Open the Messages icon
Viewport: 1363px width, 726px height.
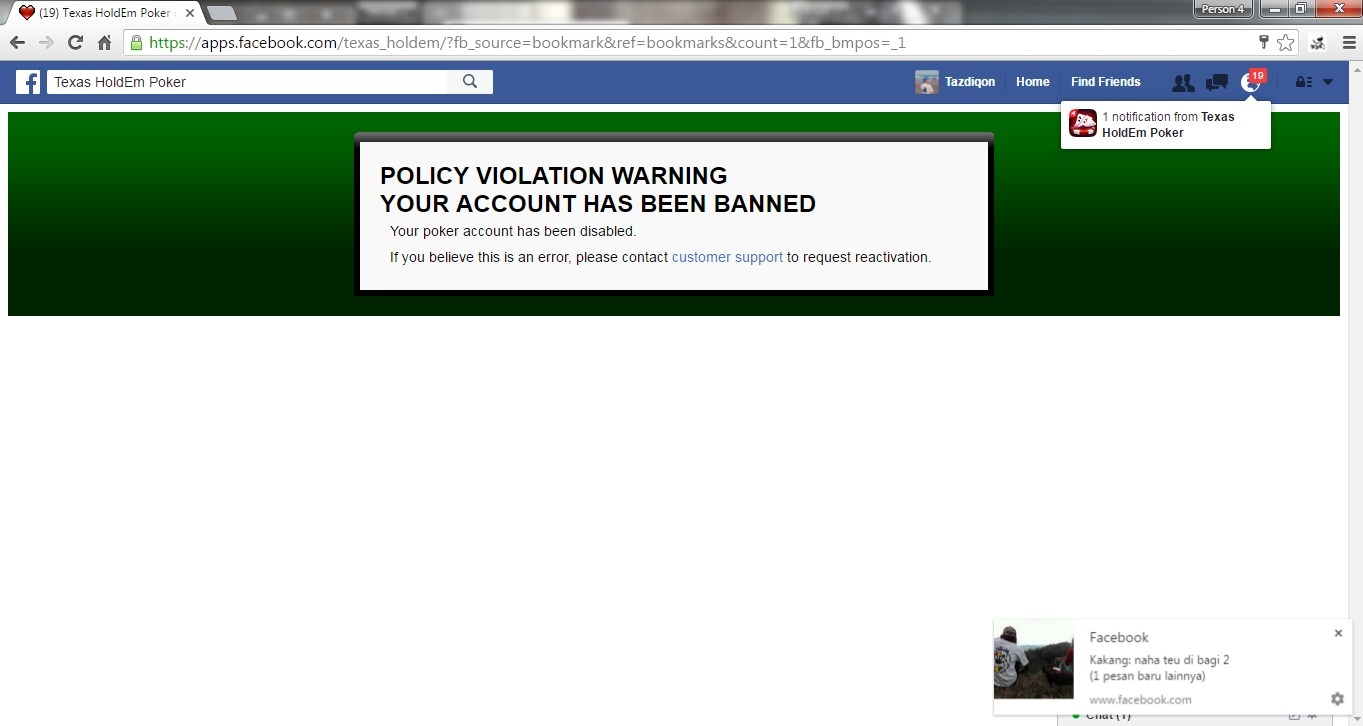pyautogui.click(x=1217, y=82)
